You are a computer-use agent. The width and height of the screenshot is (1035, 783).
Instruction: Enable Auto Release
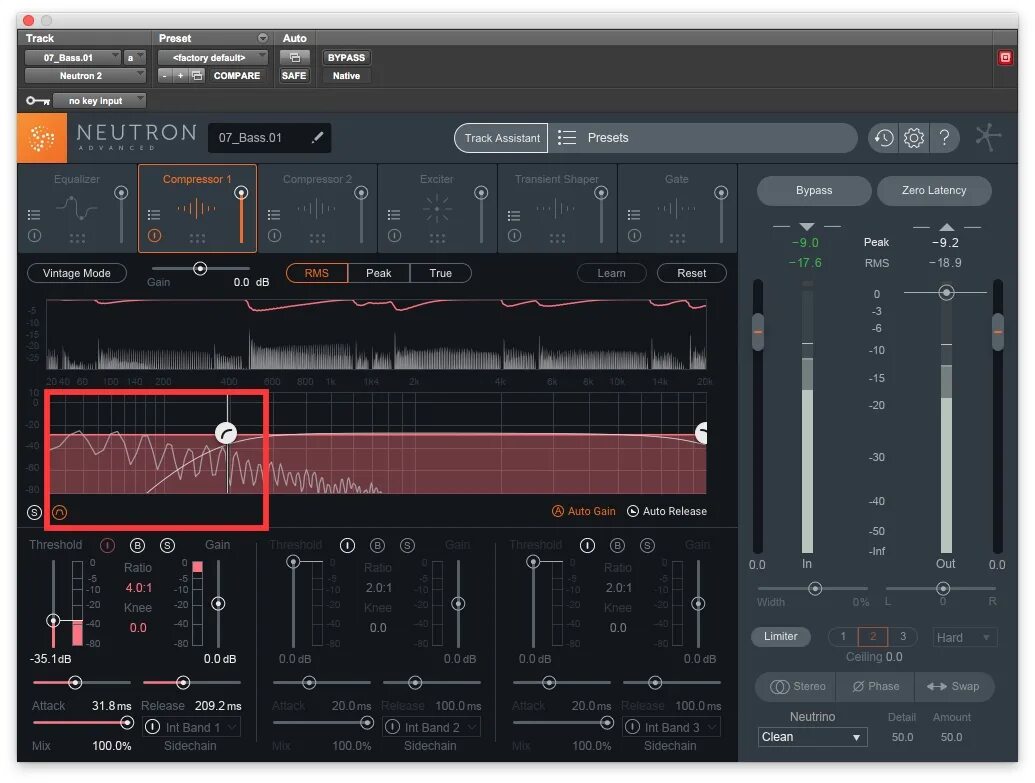(667, 511)
